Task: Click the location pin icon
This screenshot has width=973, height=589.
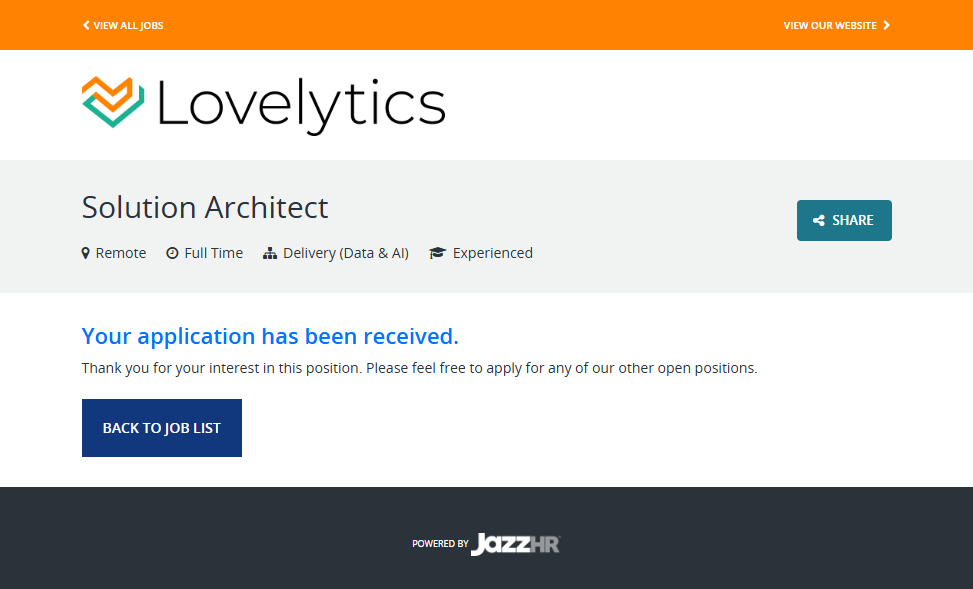Action: pyautogui.click(x=86, y=253)
